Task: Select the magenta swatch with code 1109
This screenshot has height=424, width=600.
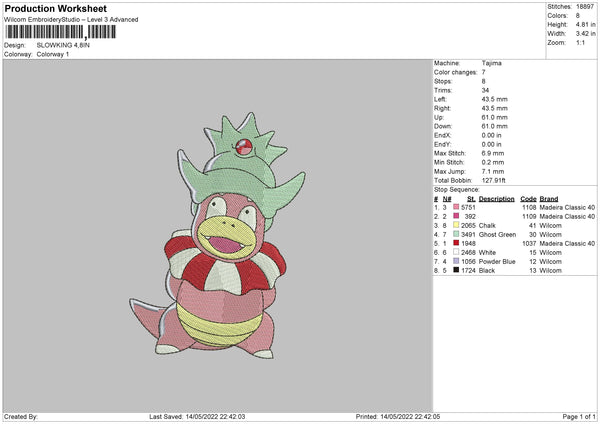Action: tap(456, 217)
